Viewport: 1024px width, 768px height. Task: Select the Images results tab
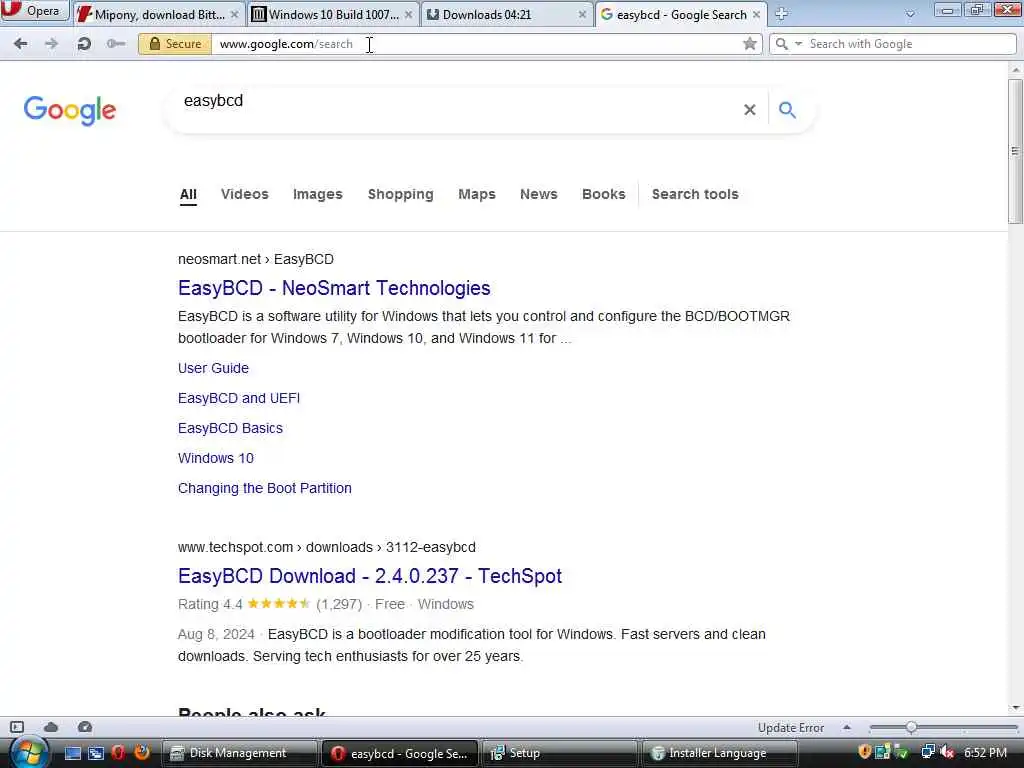click(x=317, y=194)
